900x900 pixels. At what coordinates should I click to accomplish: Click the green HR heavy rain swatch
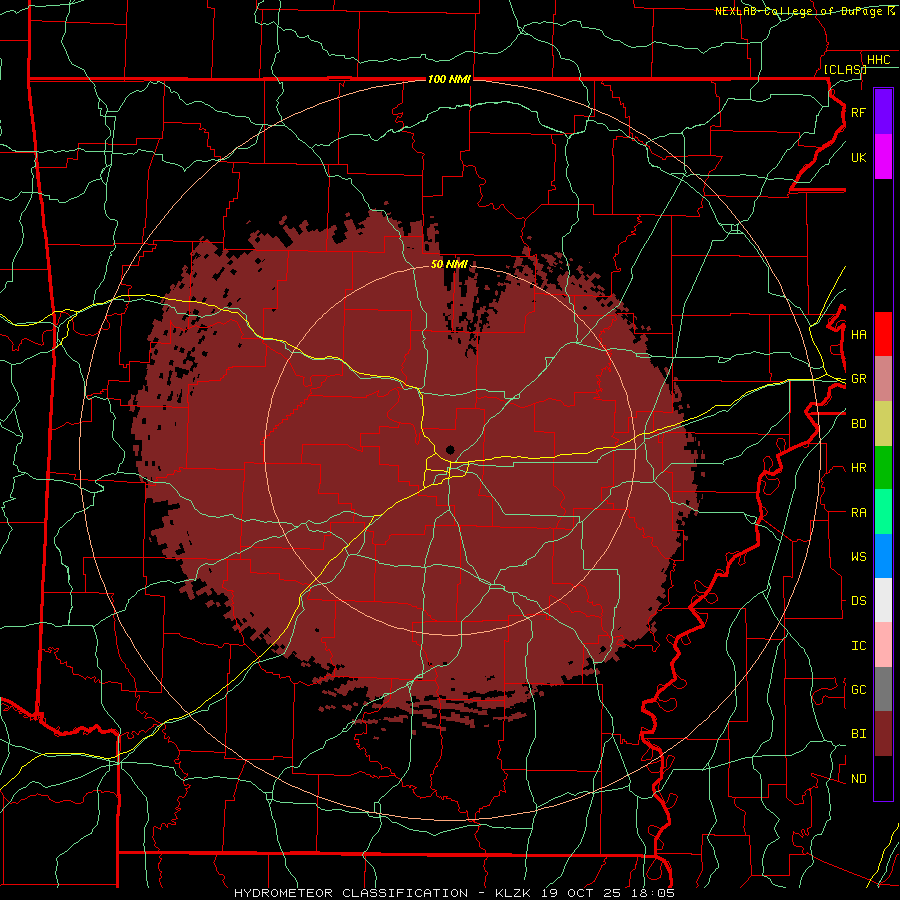(x=883, y=467)
